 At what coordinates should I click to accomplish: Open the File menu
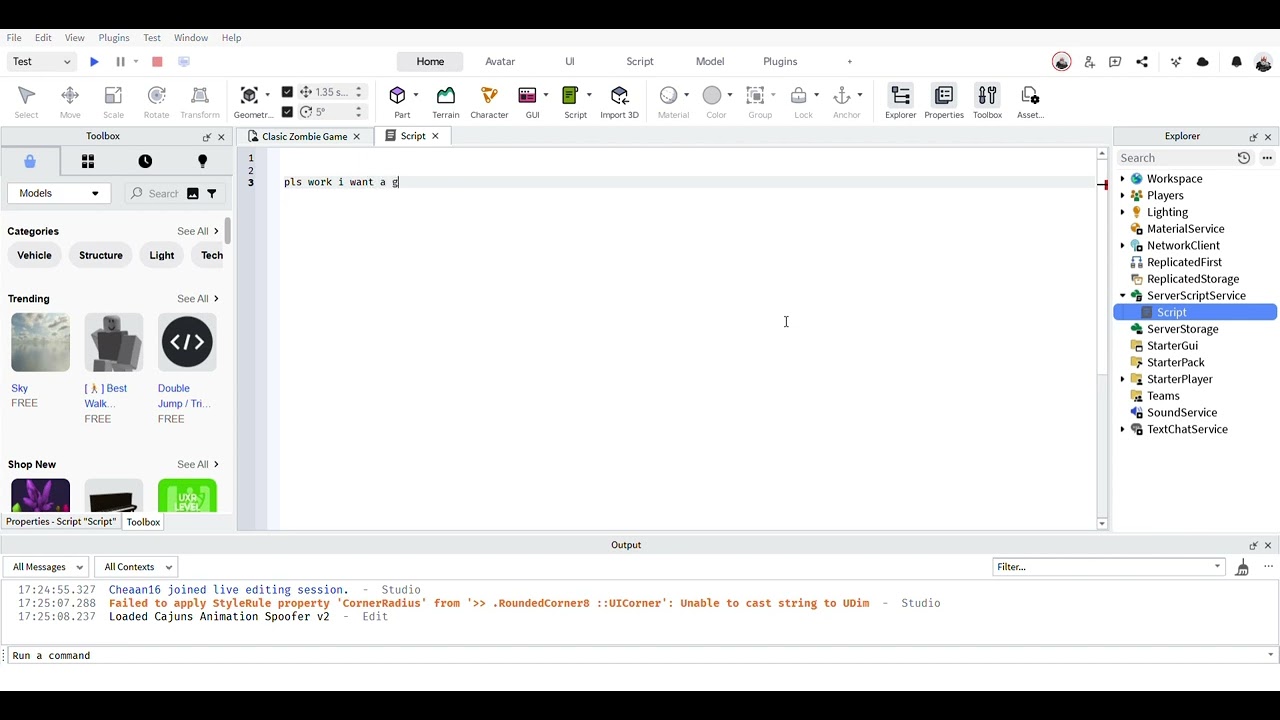point(14,38)
